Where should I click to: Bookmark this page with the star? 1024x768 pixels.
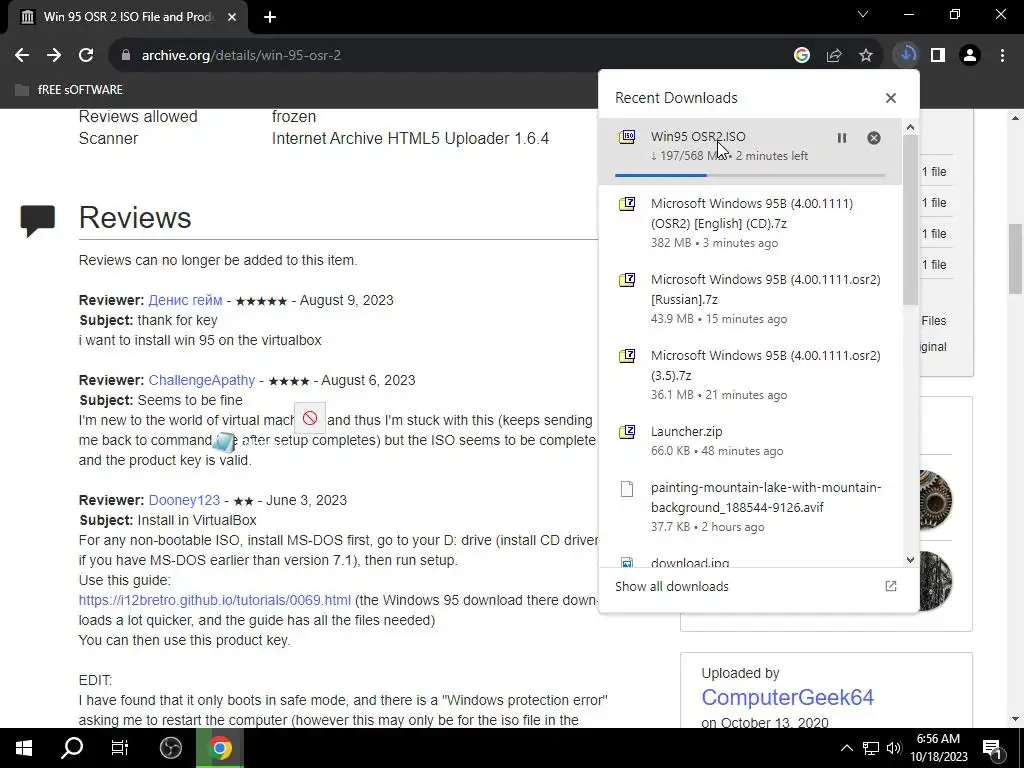click(866, 56)
